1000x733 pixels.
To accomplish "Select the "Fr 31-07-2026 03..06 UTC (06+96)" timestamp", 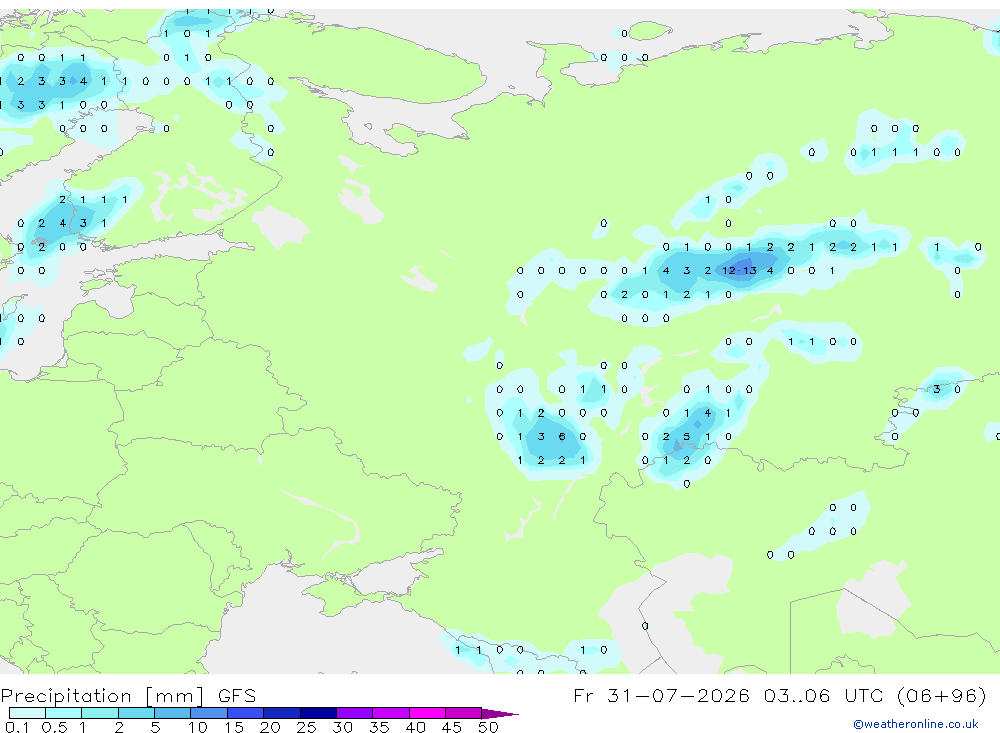I will (x=780, y=695).
